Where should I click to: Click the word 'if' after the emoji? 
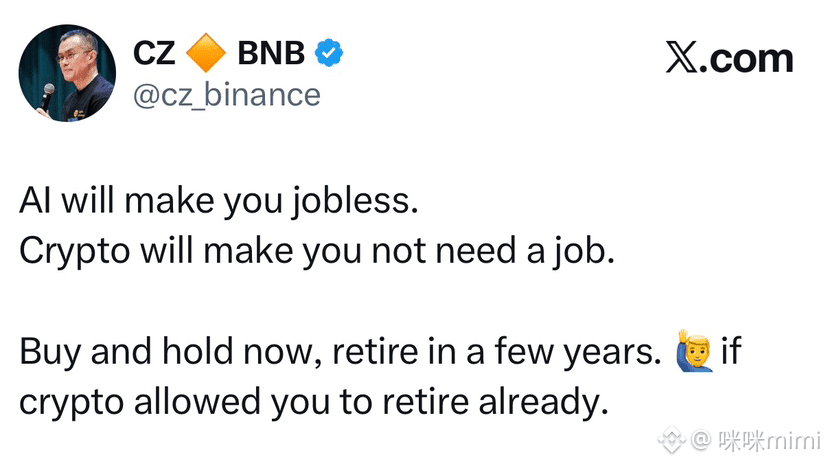(731, 350)
